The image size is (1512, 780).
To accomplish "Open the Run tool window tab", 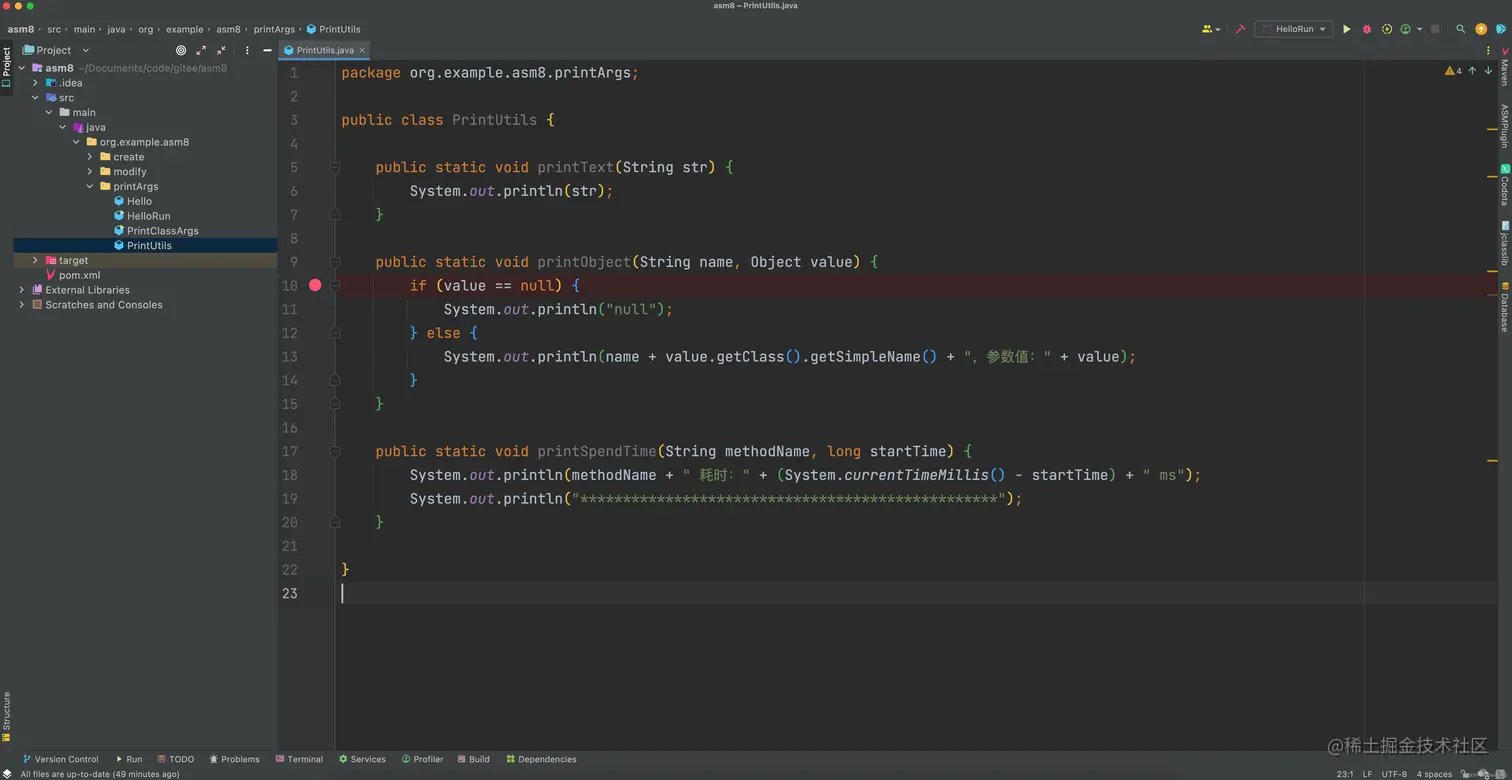I will point(129,759).
